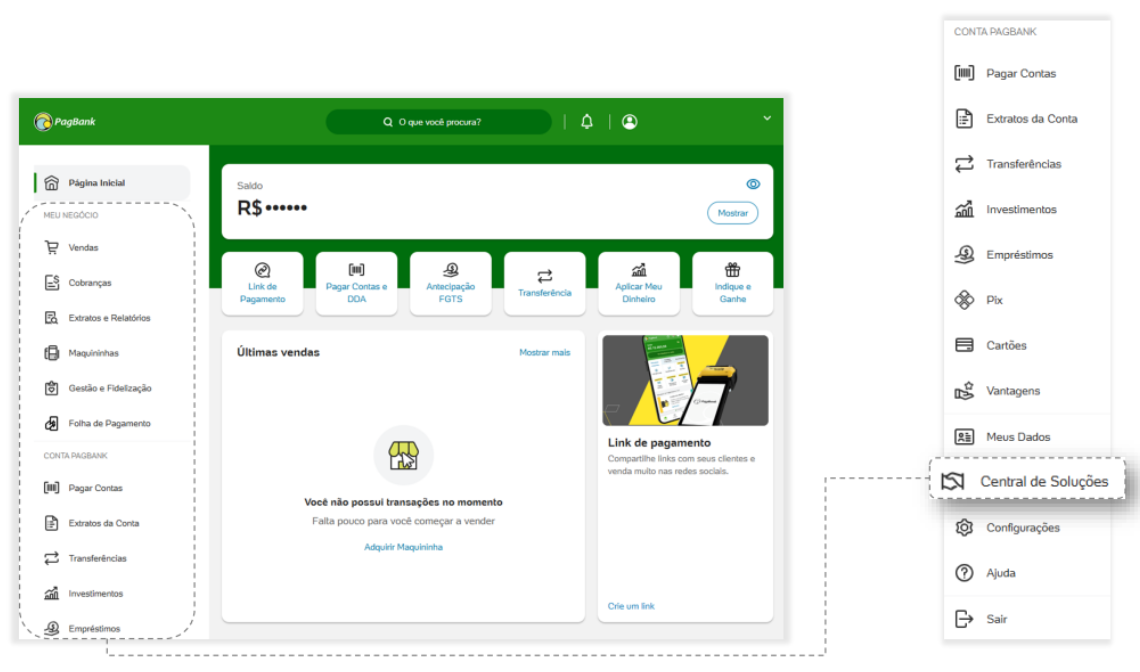Open Transferências in left sidebar
The image size is (1140, 672).
(x=85, y=558)
